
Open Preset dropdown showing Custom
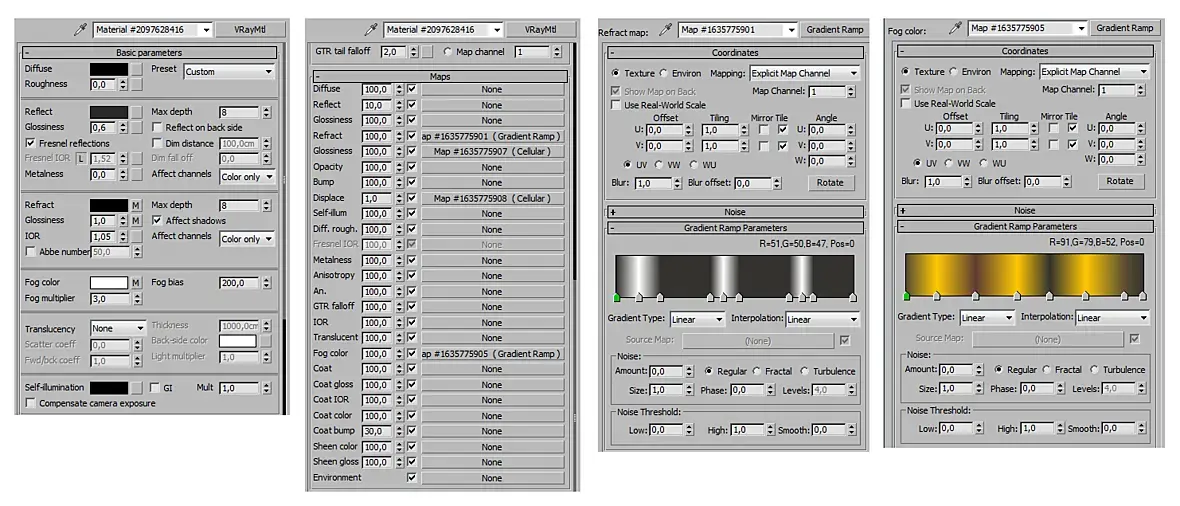tap(229, 72)
